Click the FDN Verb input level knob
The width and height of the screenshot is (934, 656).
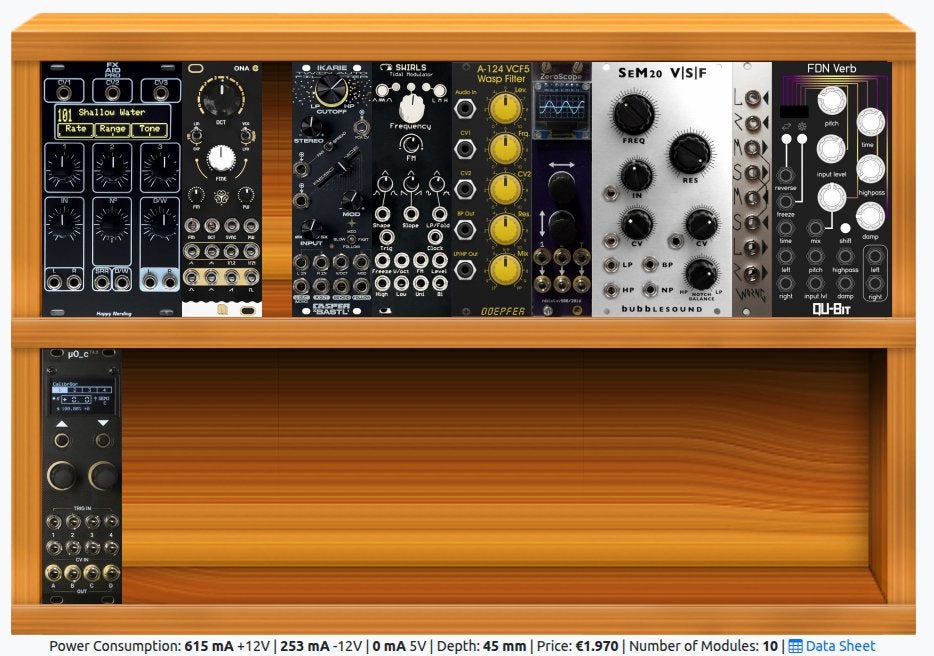tap(832, 150)
